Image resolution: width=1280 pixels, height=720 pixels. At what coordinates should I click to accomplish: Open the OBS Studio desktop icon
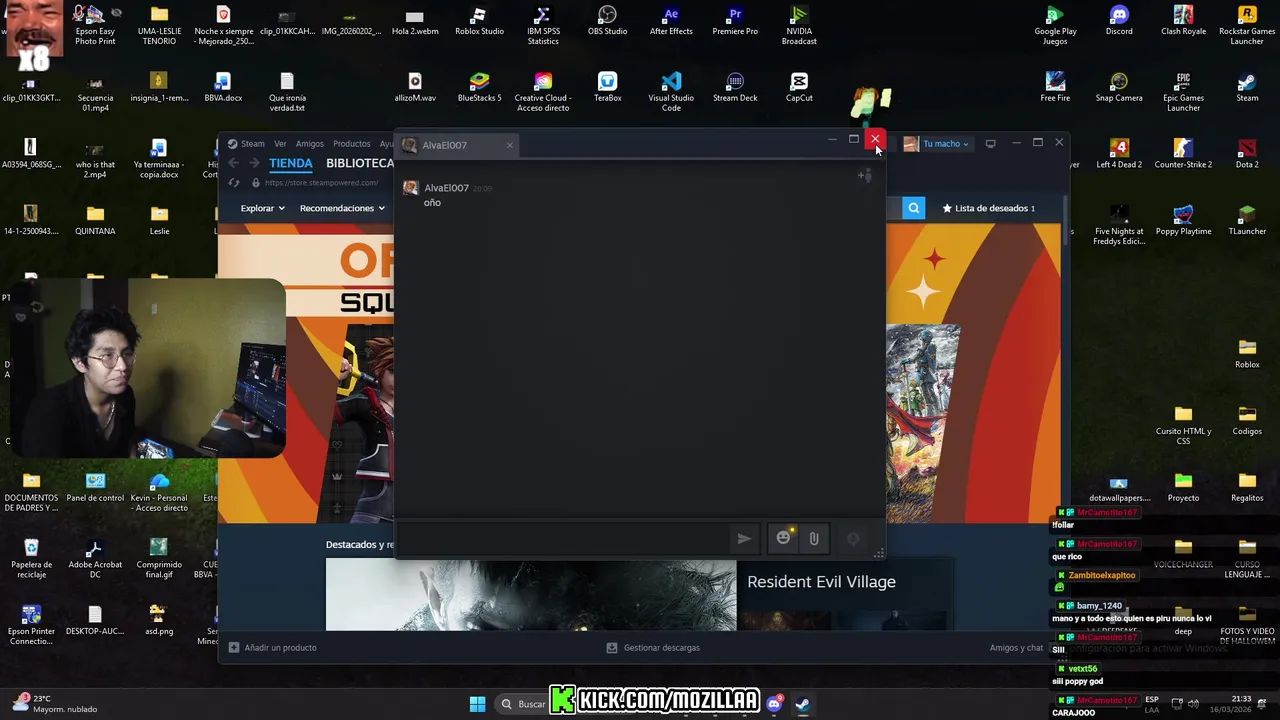click(607, 22)
